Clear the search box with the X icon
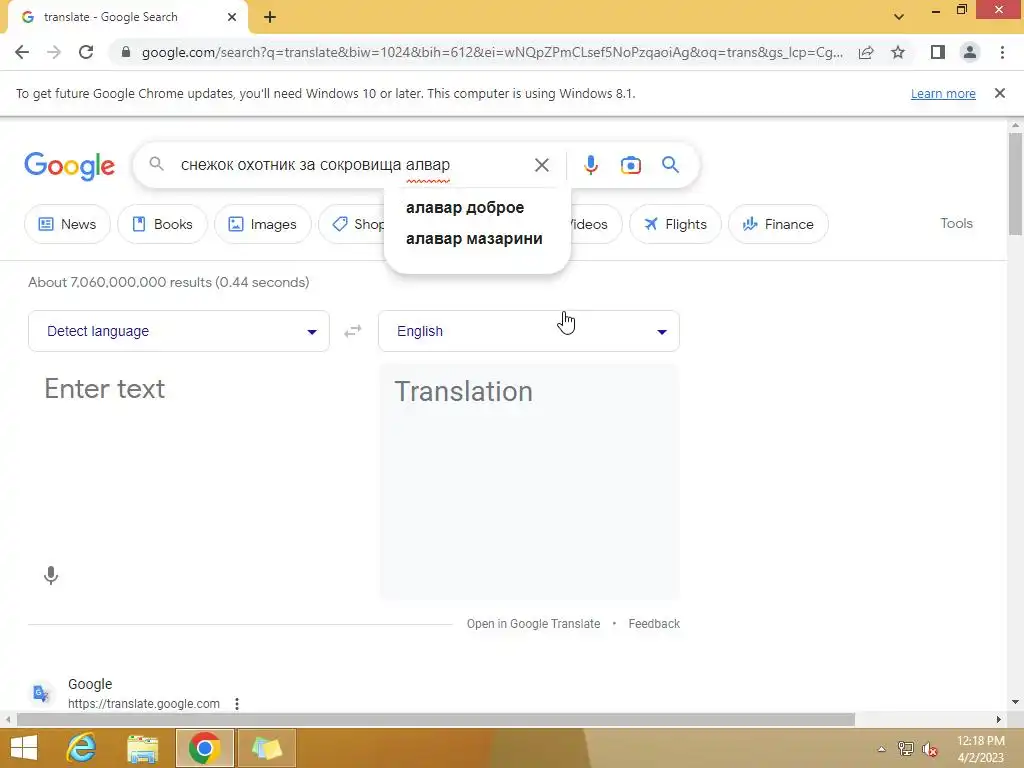Viewport: 1024px width, 768px height. coord(541,165)
